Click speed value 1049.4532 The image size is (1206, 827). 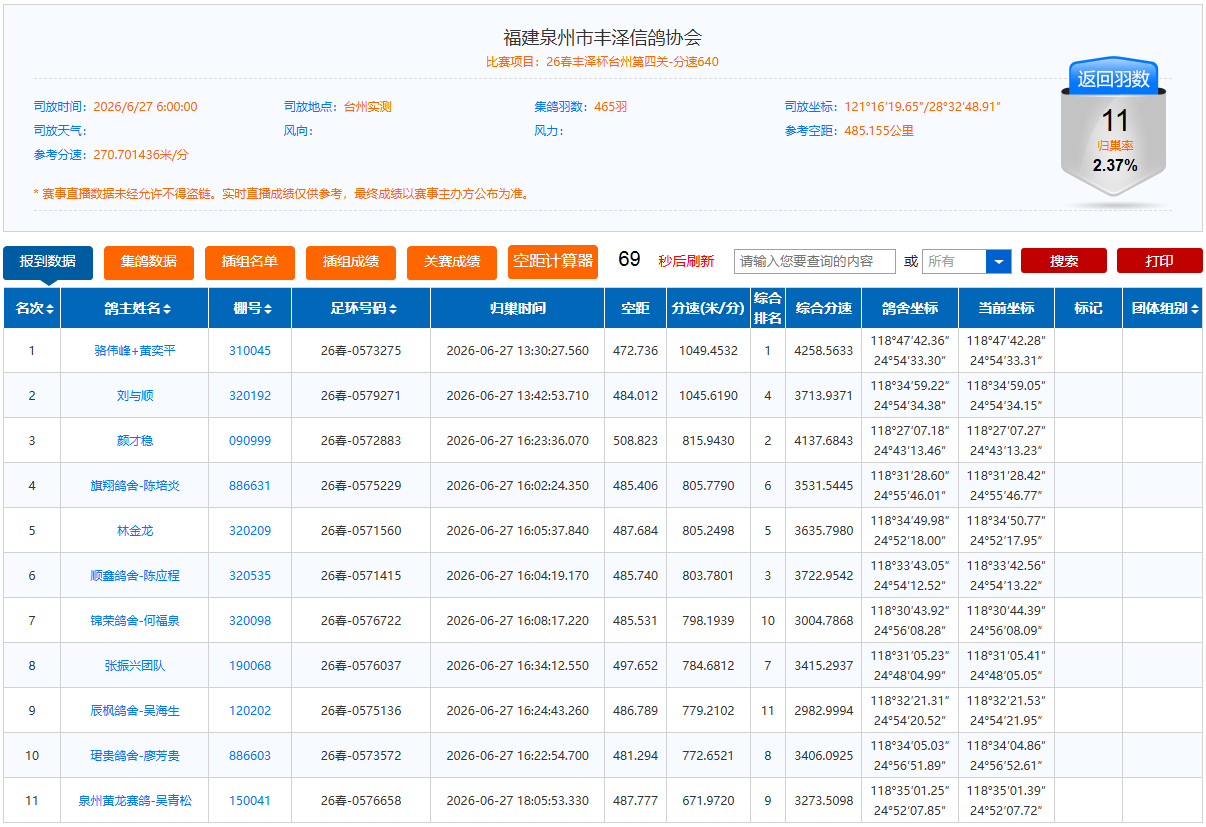tap(709, 351)
